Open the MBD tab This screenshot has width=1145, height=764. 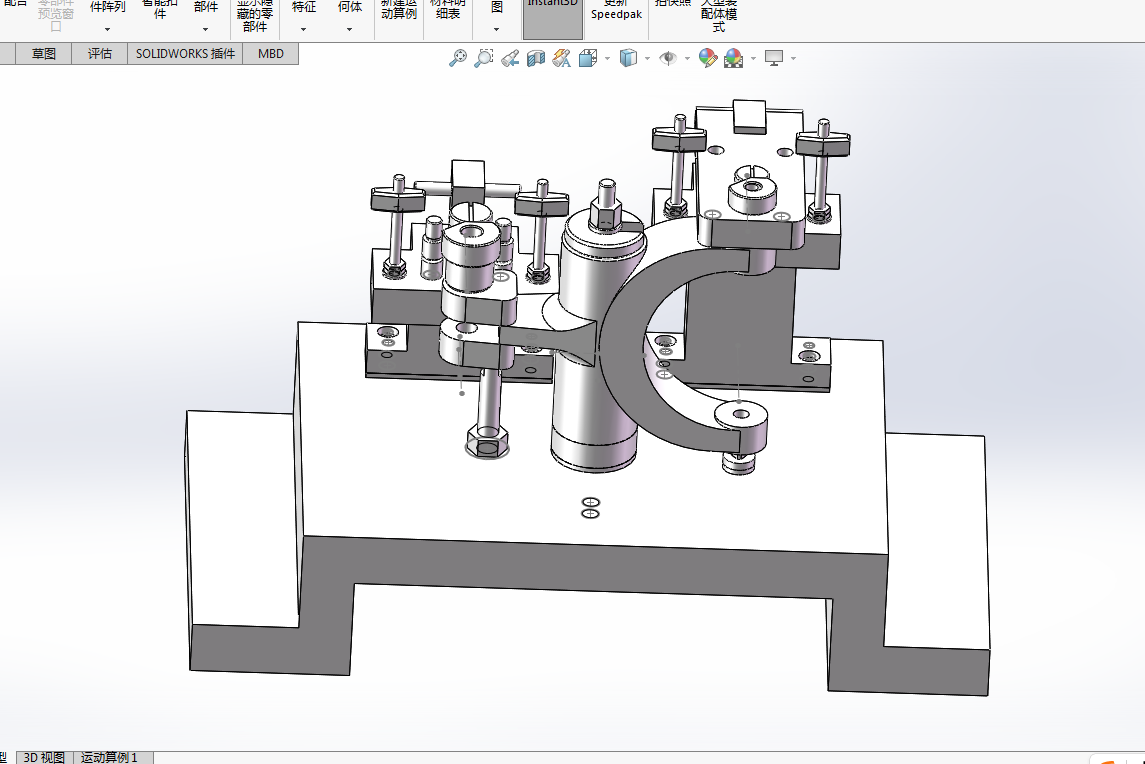271,53
